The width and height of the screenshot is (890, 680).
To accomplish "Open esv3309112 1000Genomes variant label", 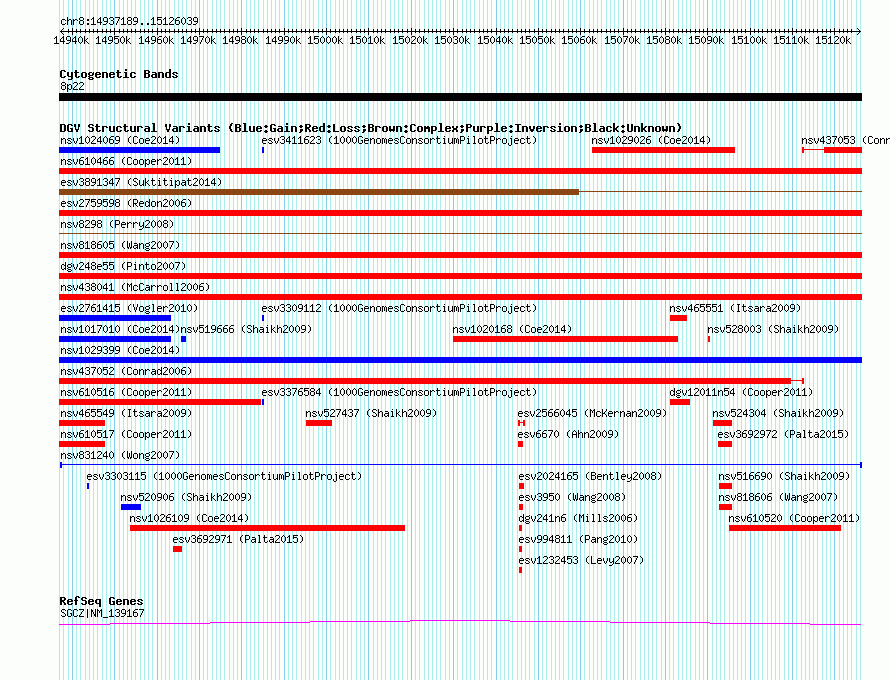I will tap(399, 308).
